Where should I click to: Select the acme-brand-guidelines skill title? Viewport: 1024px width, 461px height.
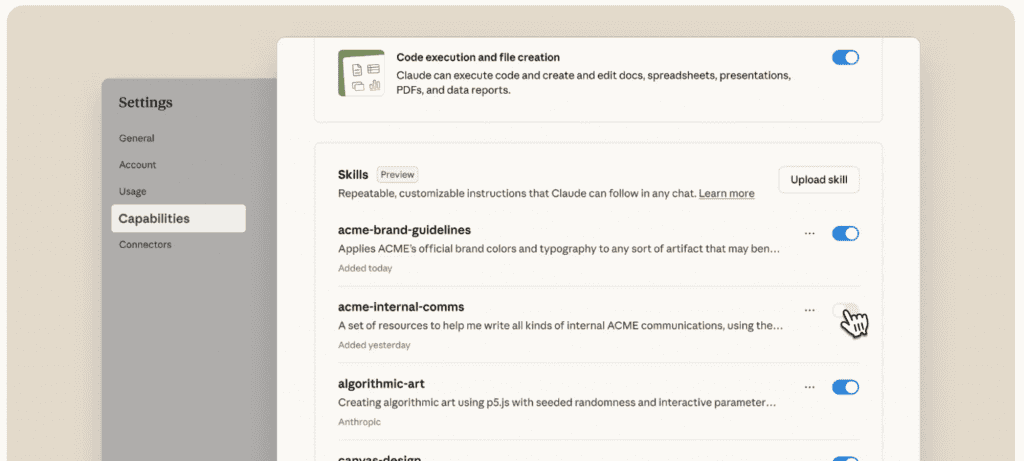(x=404, y=230)
